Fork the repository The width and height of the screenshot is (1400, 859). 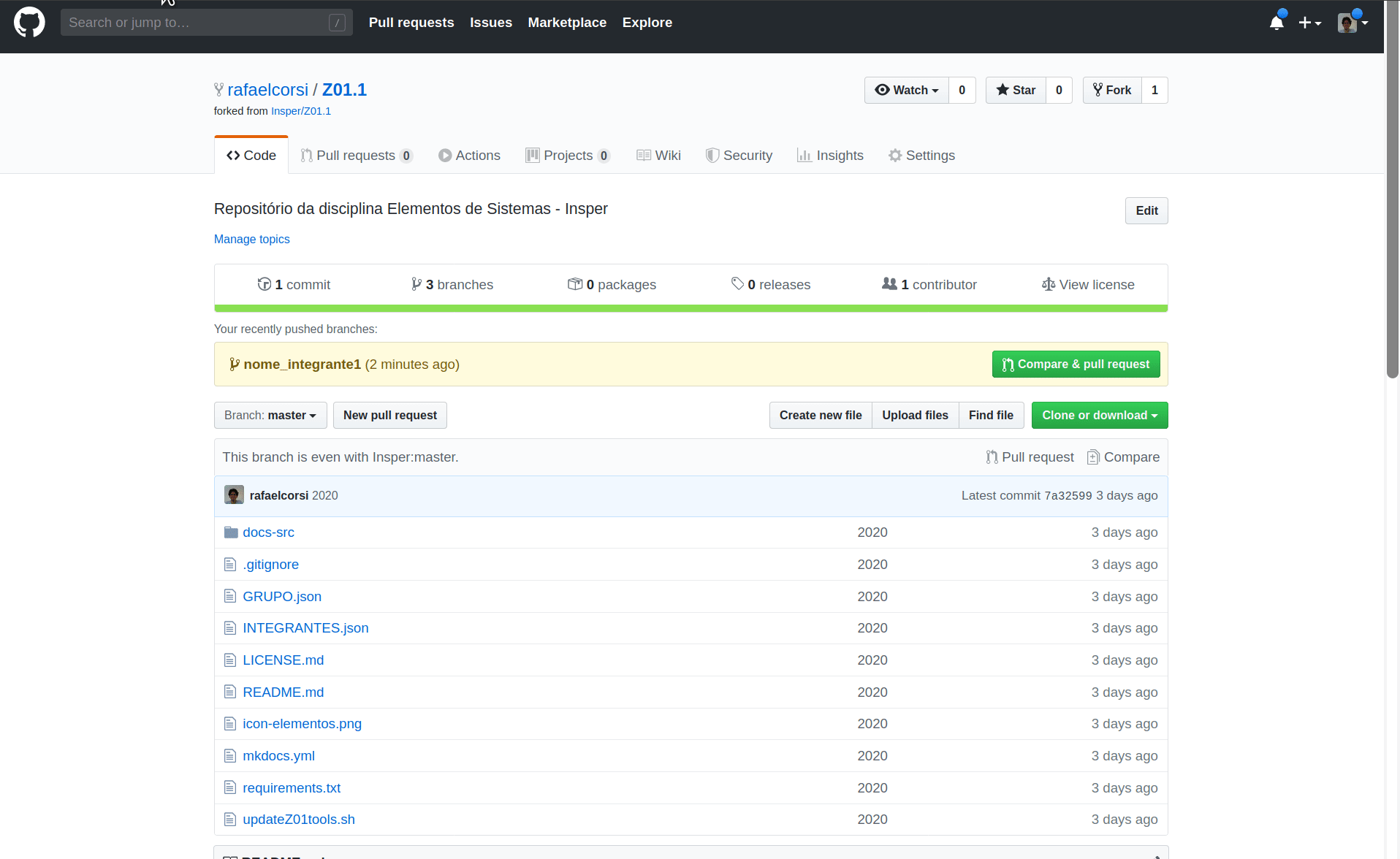1112,90
